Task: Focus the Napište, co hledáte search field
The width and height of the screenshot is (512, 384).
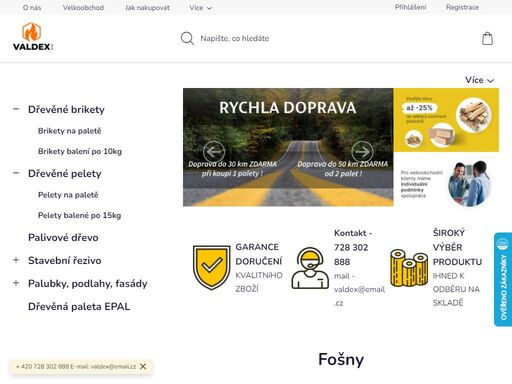Action: (x=235, y=38)
